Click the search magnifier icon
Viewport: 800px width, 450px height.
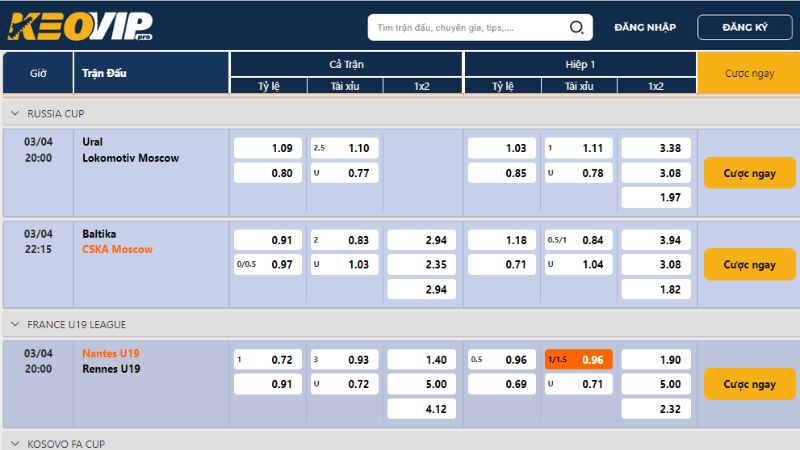point(577,28)
